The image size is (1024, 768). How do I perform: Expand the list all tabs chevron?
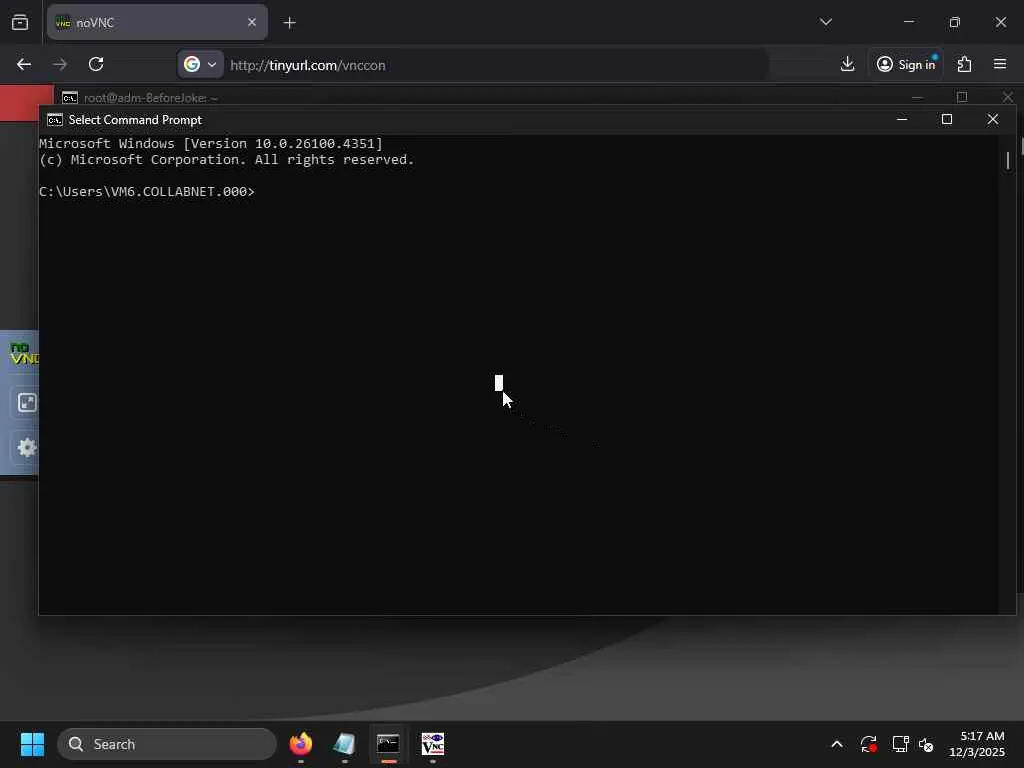(x=825, y=22)
